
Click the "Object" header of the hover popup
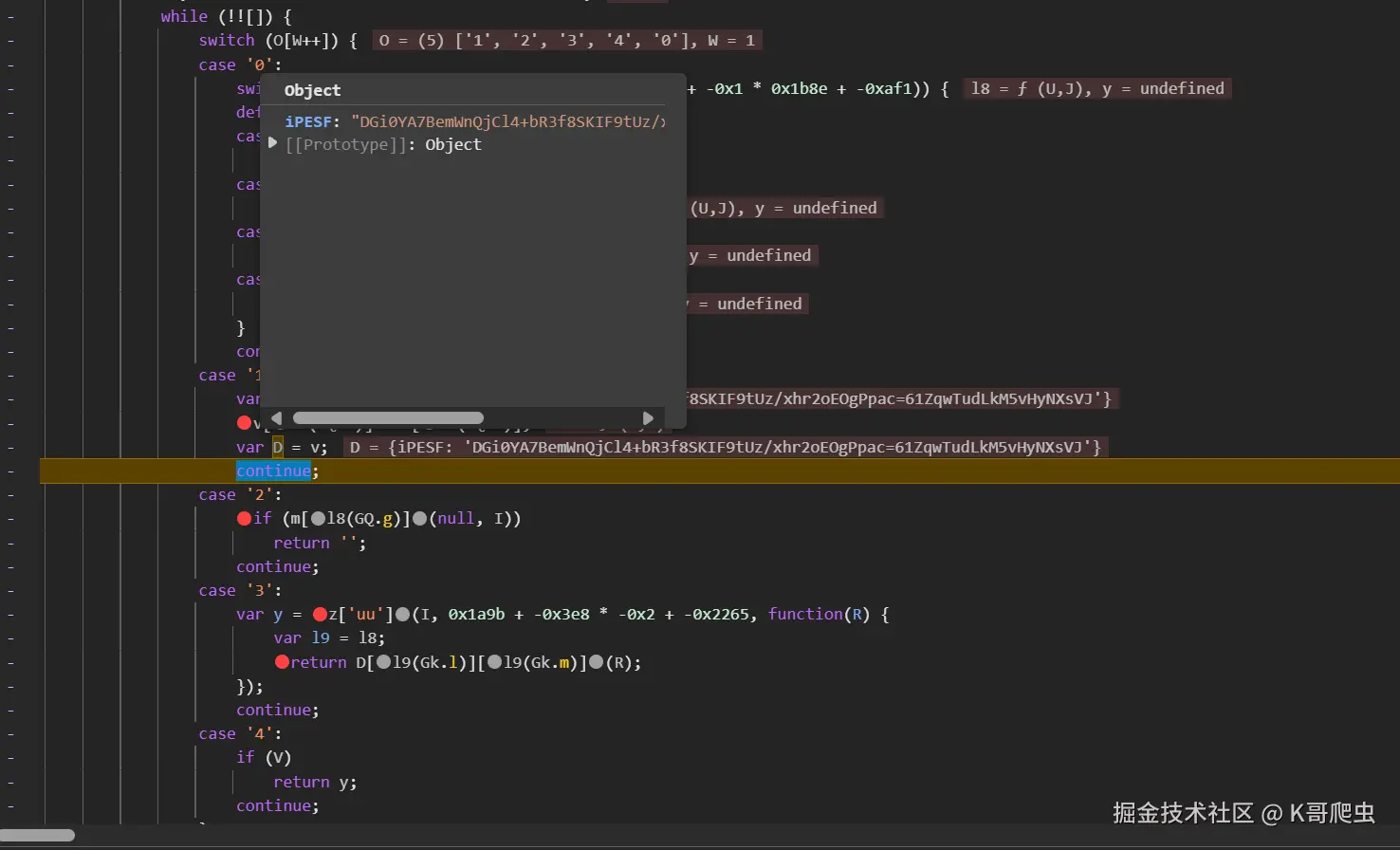(312, 90)
